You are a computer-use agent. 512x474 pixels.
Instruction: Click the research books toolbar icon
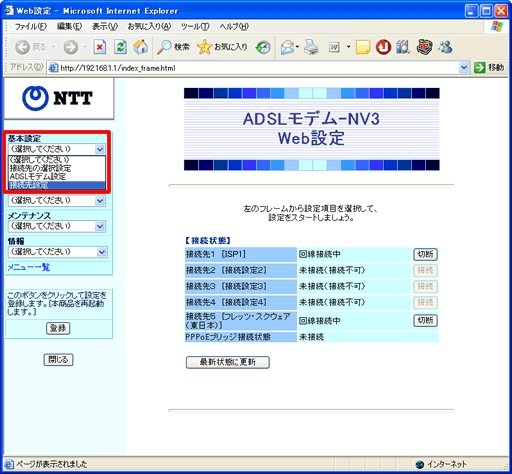tap(403, 47)
